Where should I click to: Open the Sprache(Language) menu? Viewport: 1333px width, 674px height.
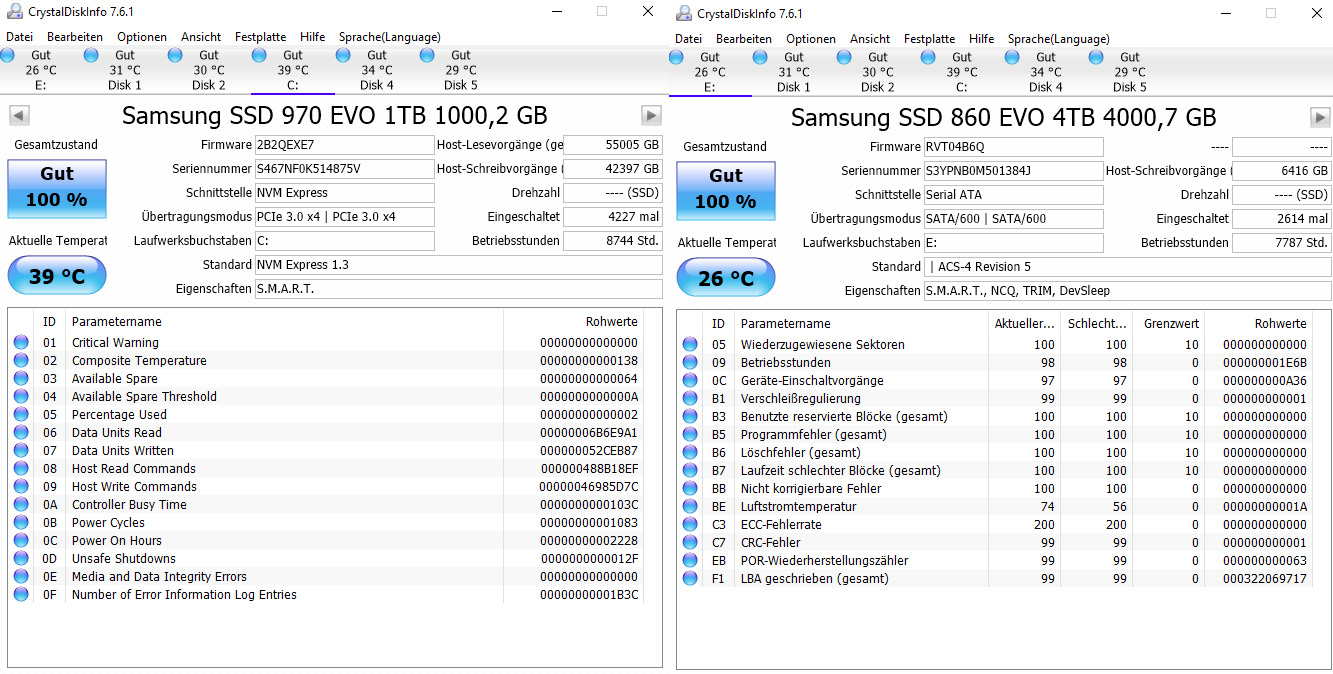tap(389, 36)
